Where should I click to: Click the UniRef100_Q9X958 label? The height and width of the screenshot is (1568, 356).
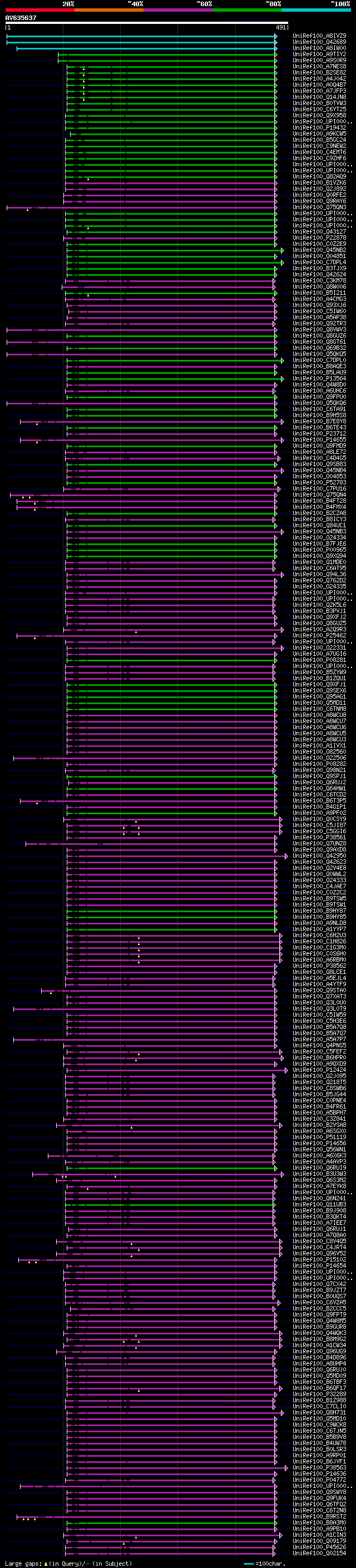(319, 115)
